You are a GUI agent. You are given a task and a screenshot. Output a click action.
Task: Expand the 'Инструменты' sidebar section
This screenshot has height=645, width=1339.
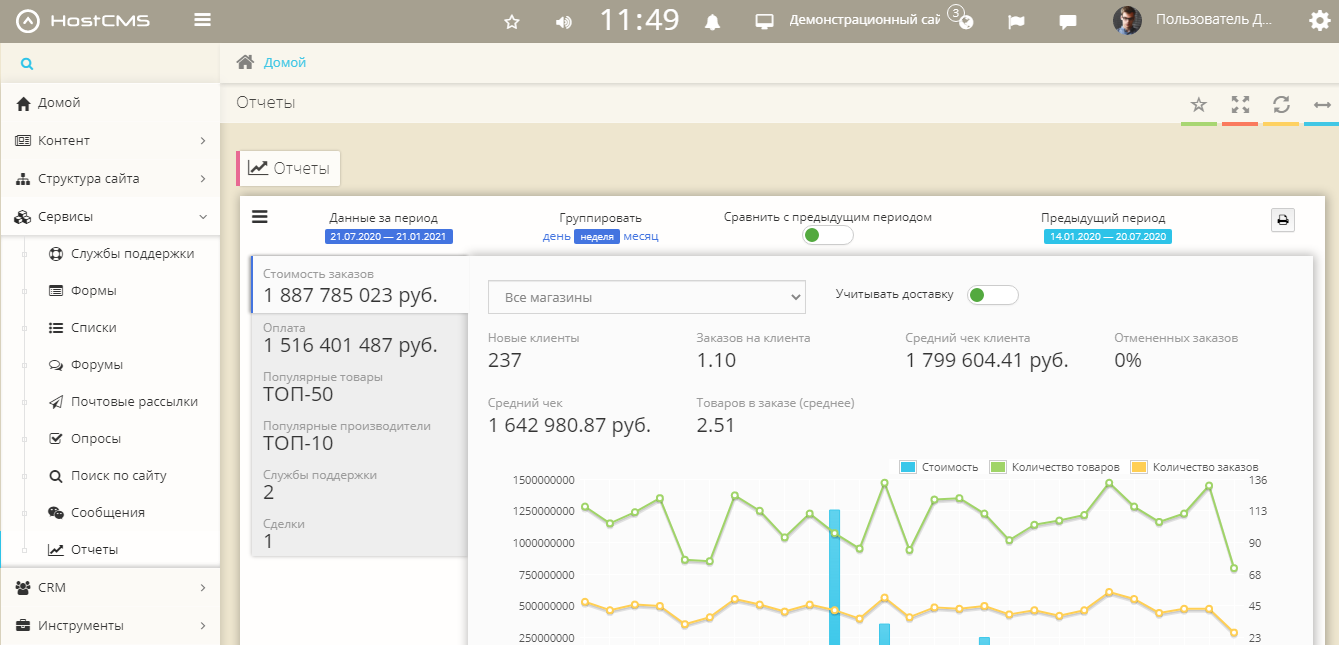110,626
